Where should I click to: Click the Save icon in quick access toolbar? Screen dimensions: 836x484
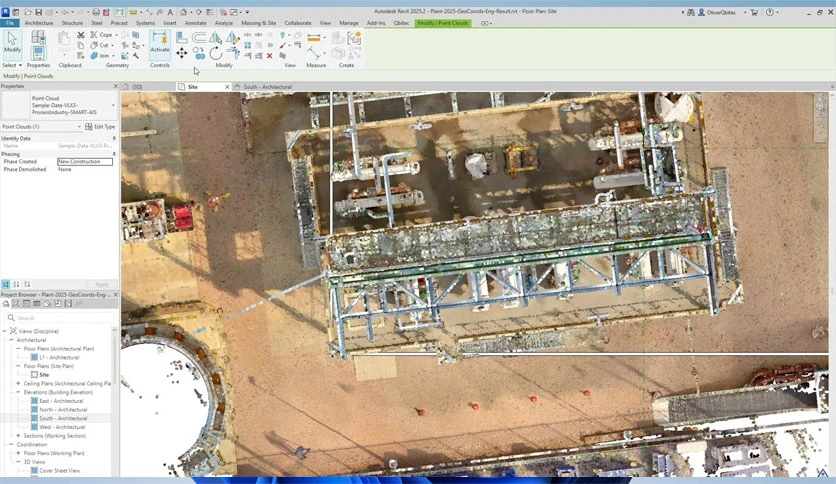38,12
